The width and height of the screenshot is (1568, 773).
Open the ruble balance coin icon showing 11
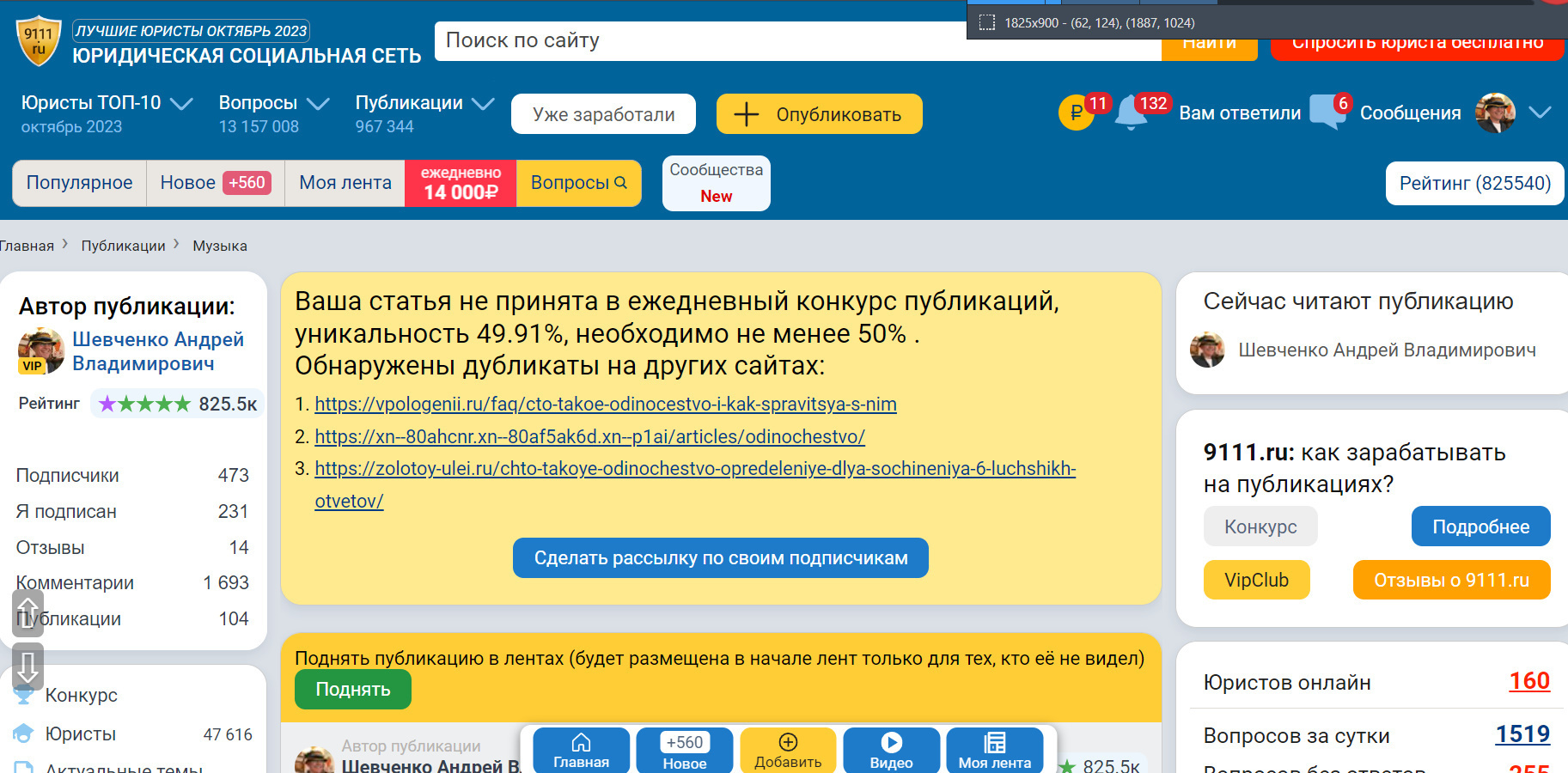pyautogui.click(x=1077, y=113)
